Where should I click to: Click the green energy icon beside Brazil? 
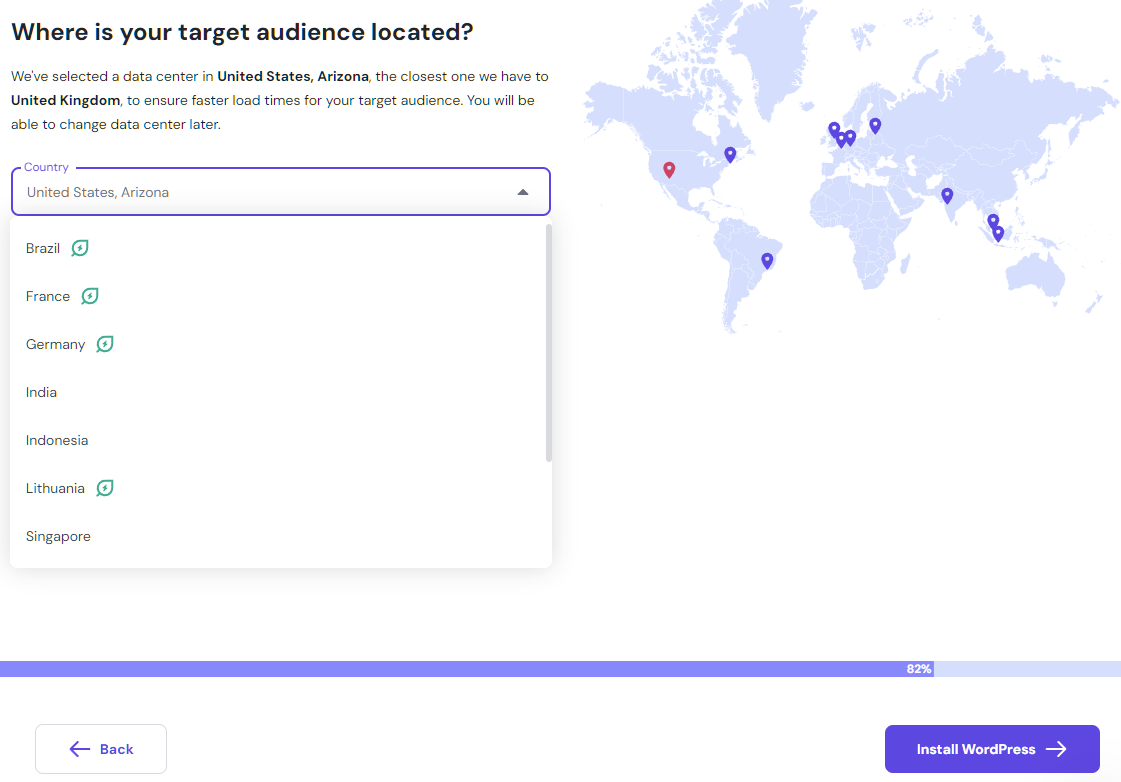tap(80, 248)
